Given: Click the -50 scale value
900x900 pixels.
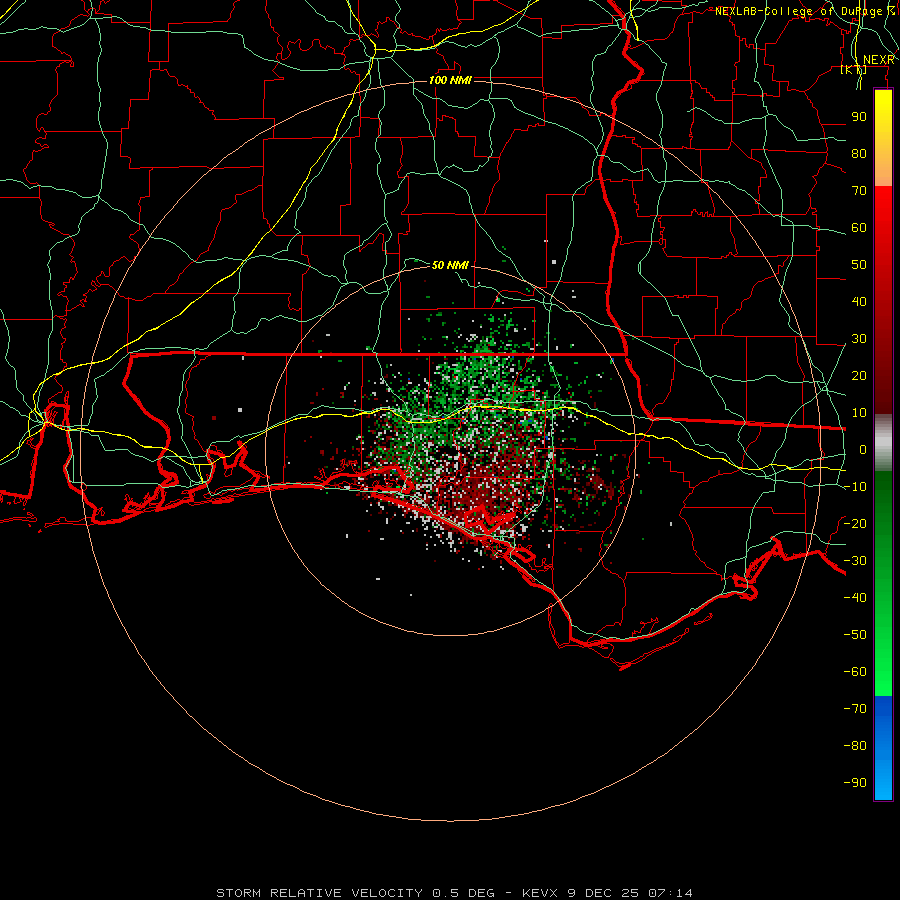Looking at the screenshot, I should click(x=855, y=635).
